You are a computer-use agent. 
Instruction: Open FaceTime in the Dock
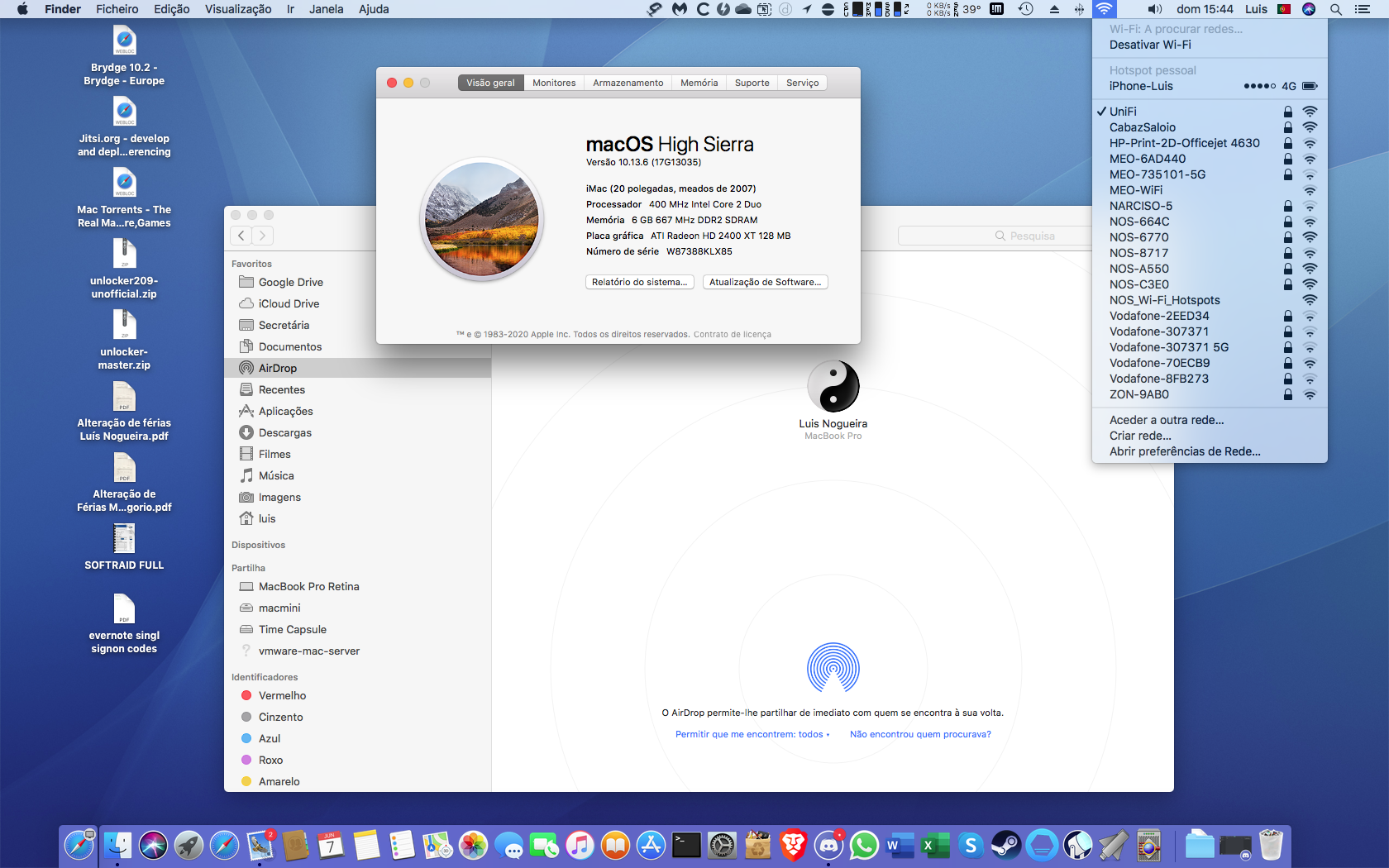pos(544,845)
